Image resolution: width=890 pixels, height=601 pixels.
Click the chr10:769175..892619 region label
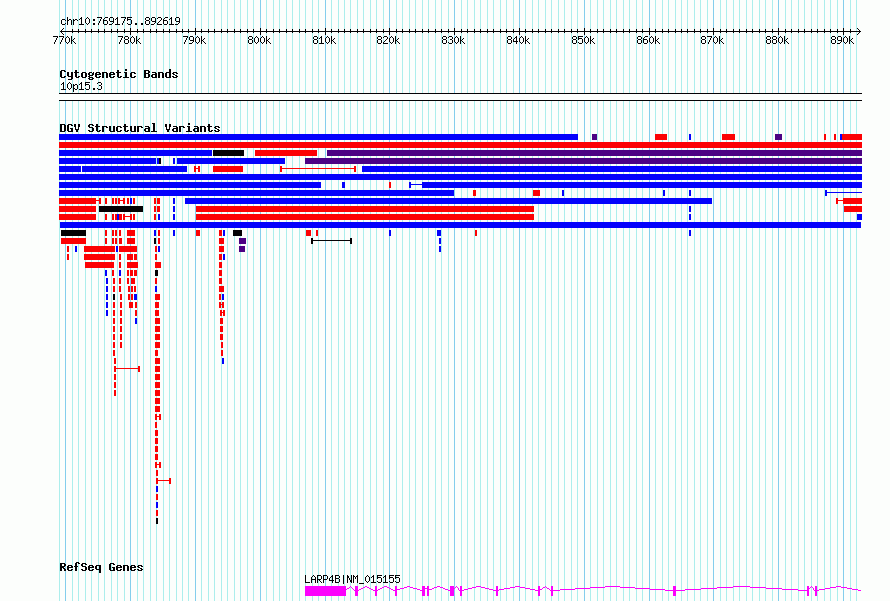[x=120, y=21]
